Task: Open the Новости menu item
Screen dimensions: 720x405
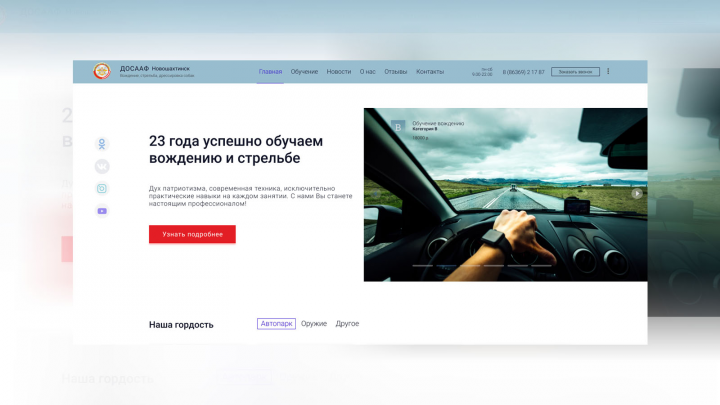Action: 338,72
